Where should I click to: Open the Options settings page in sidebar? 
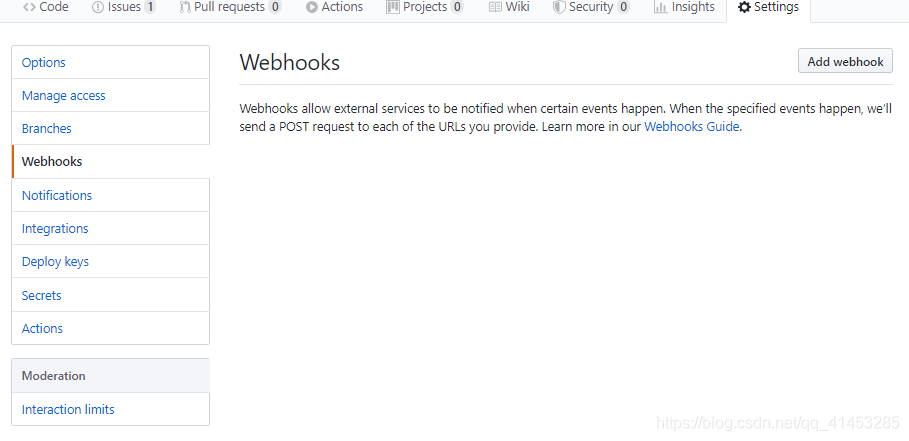point(44,62)
